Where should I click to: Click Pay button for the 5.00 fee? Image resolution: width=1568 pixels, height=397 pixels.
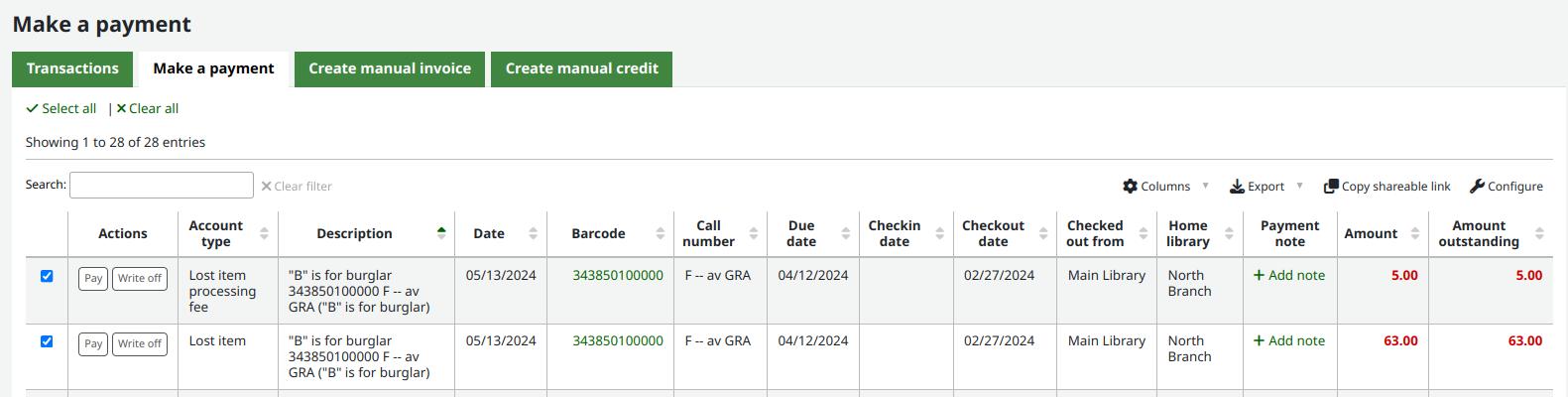click(x=93, y=279)
